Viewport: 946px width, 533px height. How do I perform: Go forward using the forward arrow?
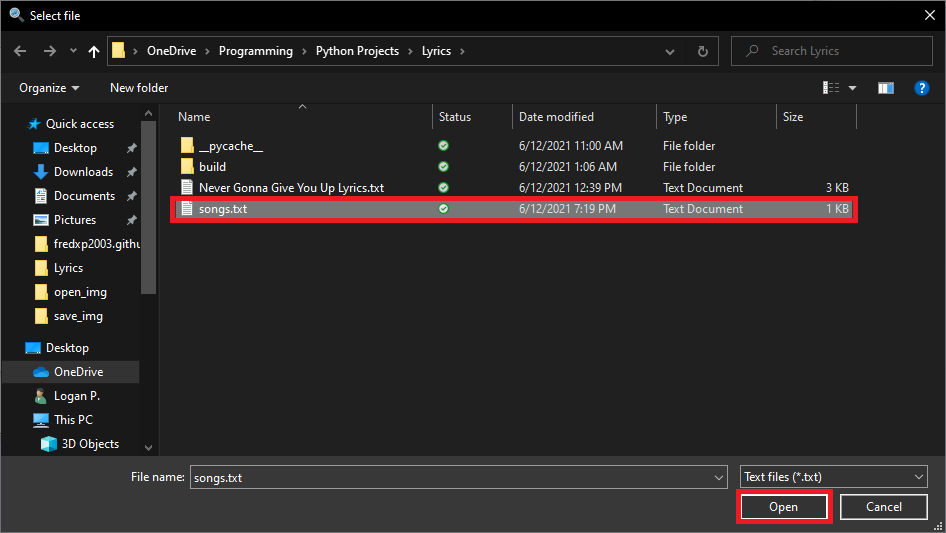click(x=49, y=51)
